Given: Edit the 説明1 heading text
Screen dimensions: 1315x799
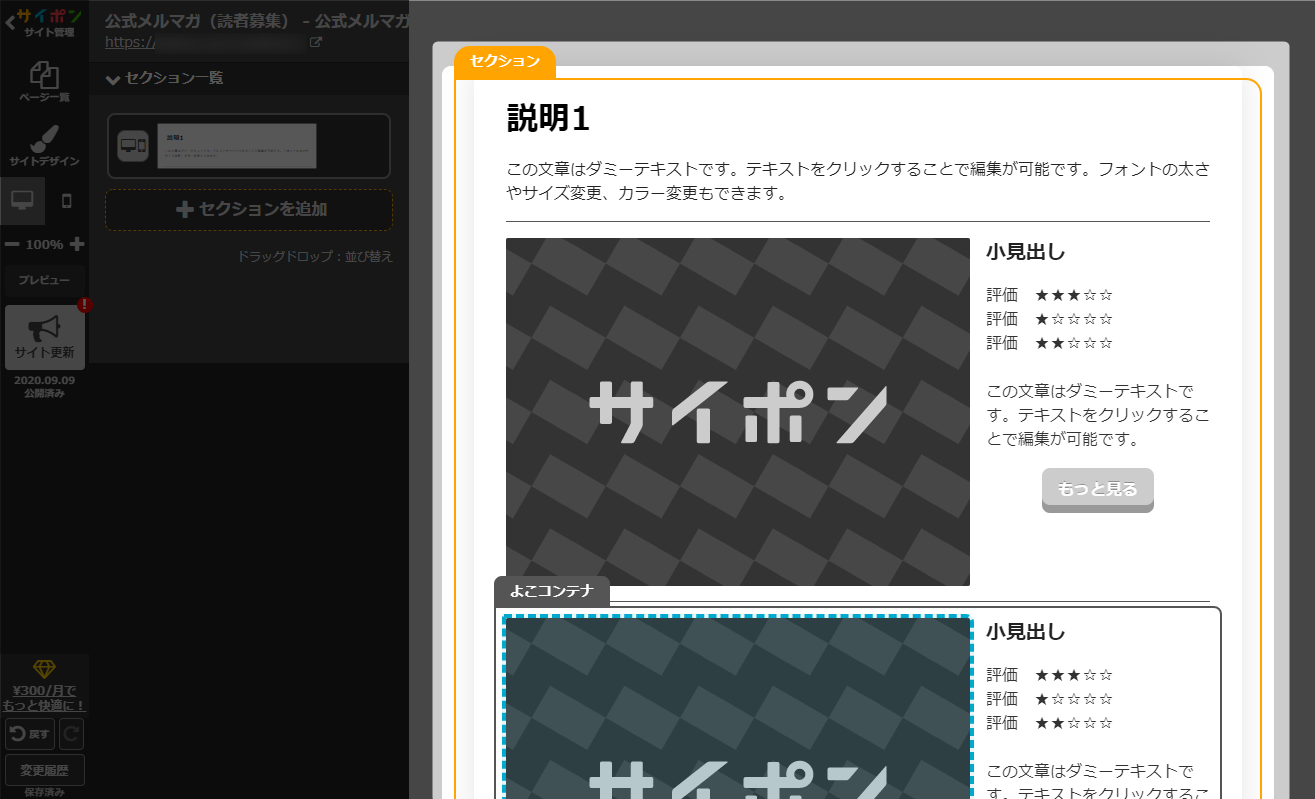Looking at the screenshot, I should pos(548,118).
